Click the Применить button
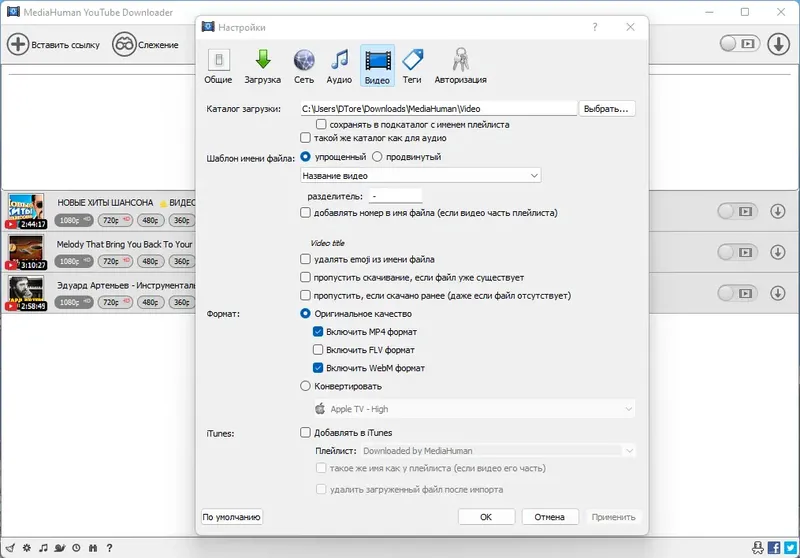Image resolution: width=800 pixels, height=558 pixels. tap(614, 517)
